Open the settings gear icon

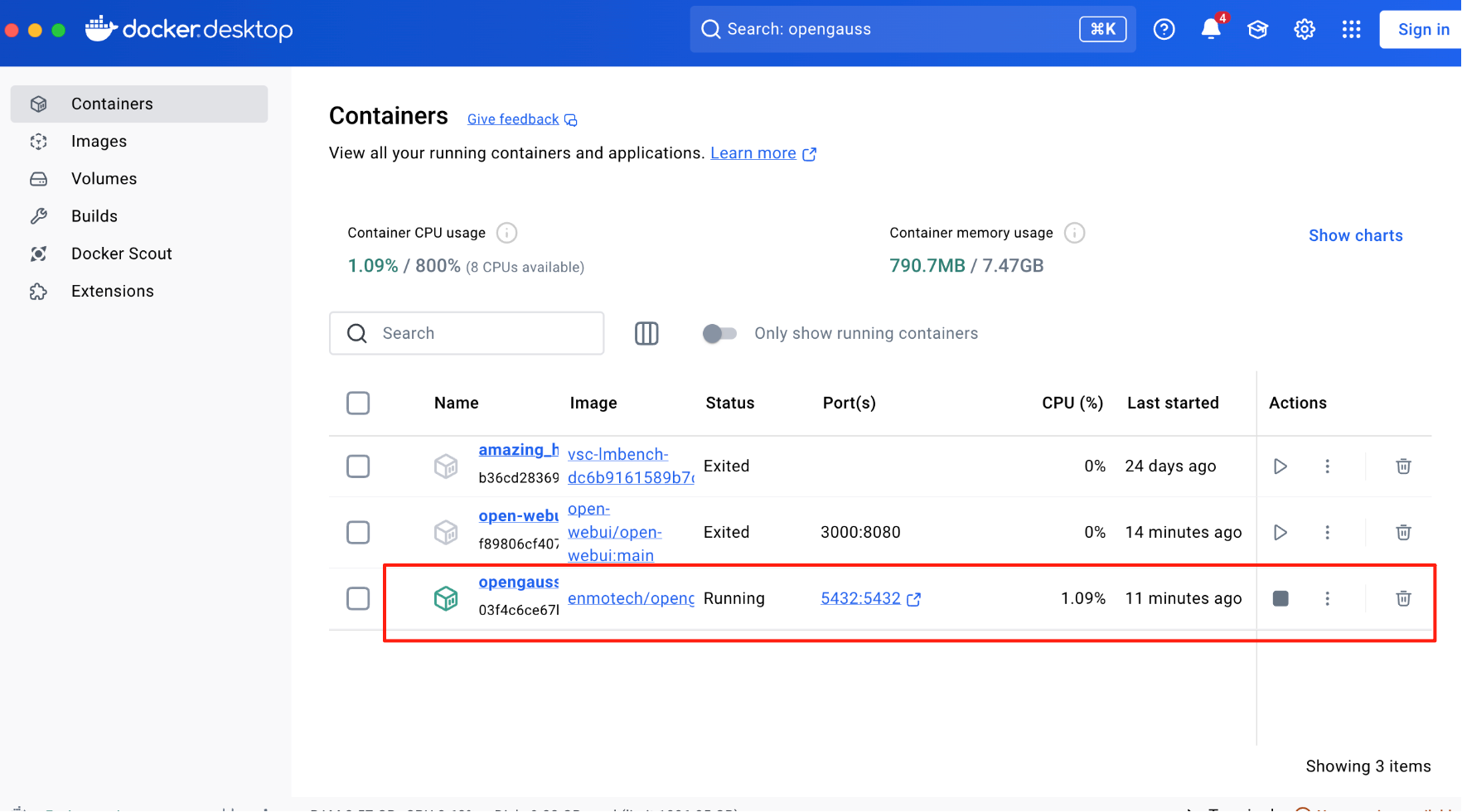tap(1305, 30)
